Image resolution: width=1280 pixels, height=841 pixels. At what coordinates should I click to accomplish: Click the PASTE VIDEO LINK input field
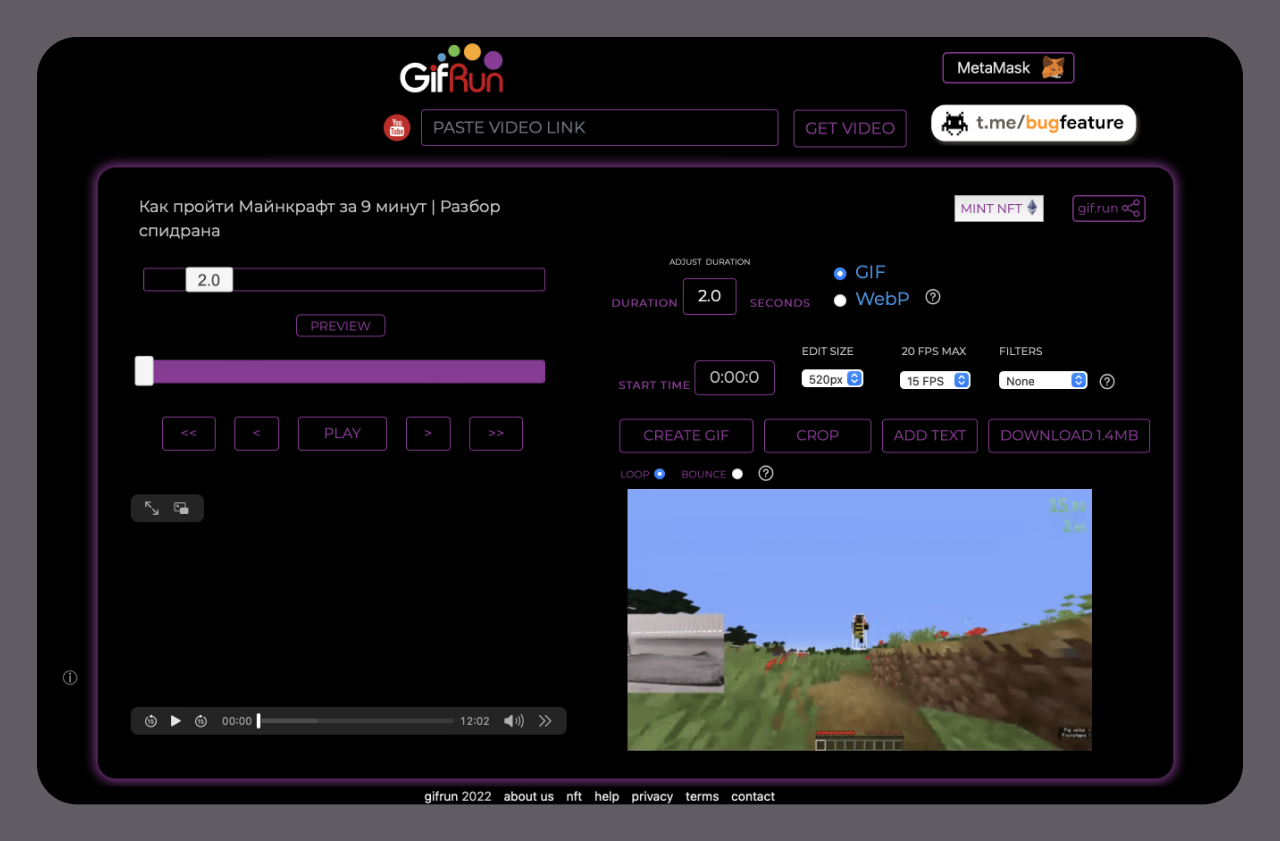[599, 128]
